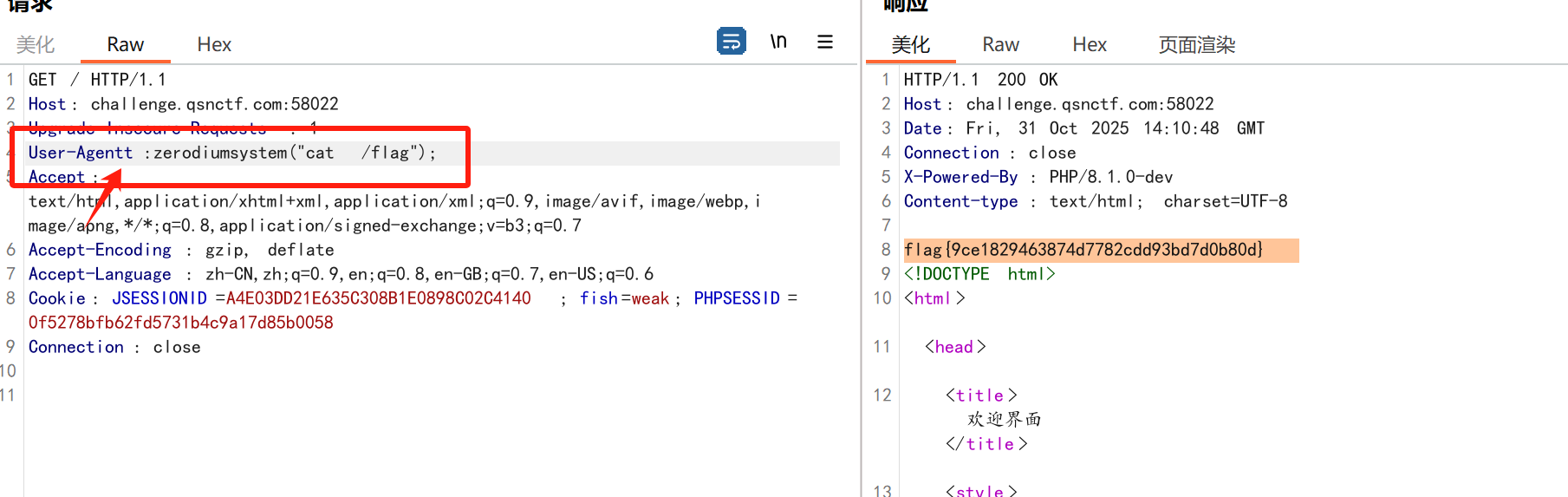Click the <style> tag in response
The width and height of the screenshot is (1568, 497).
tap(981, 491)
